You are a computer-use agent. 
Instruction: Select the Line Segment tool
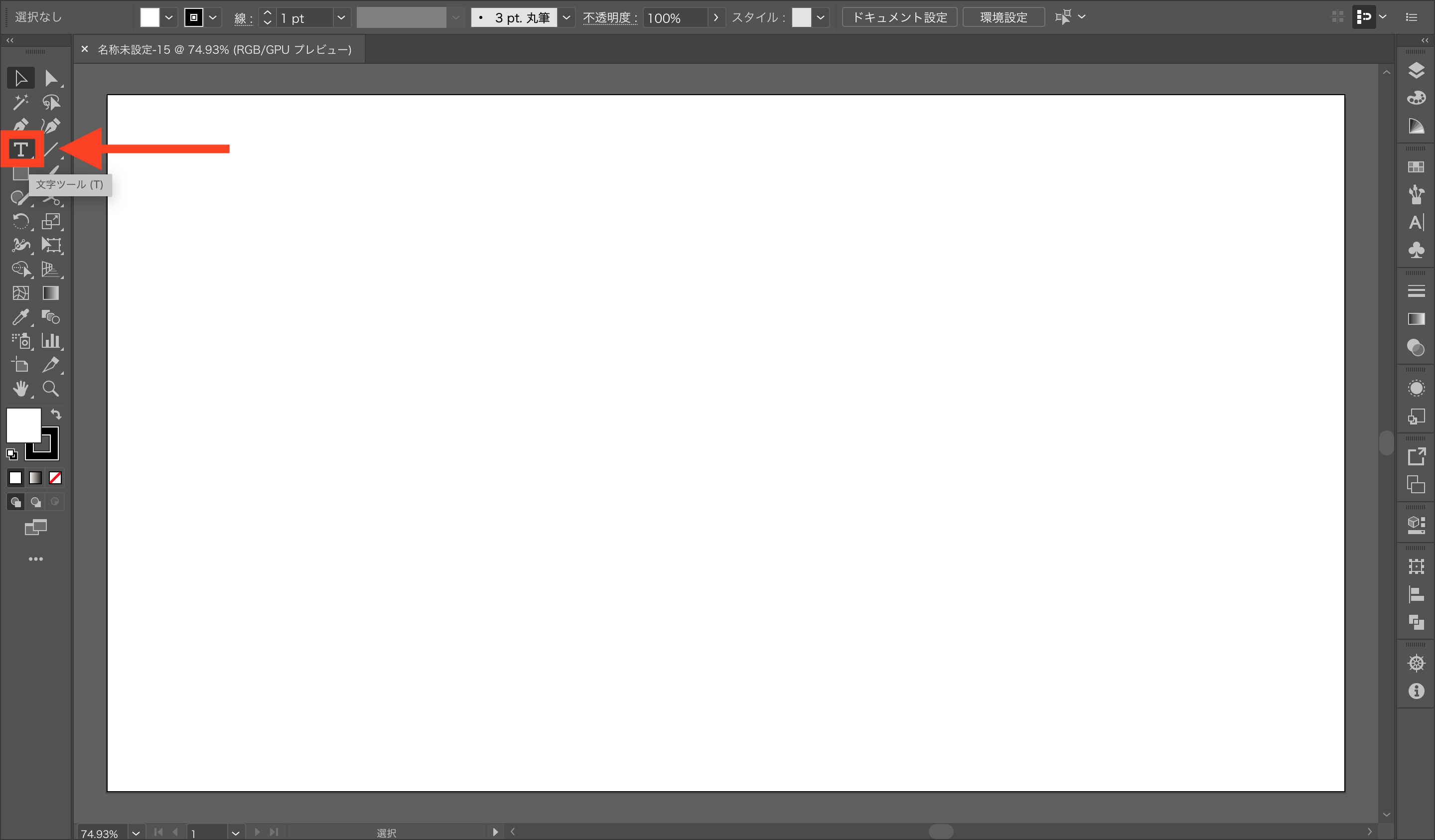pos(51,149)
